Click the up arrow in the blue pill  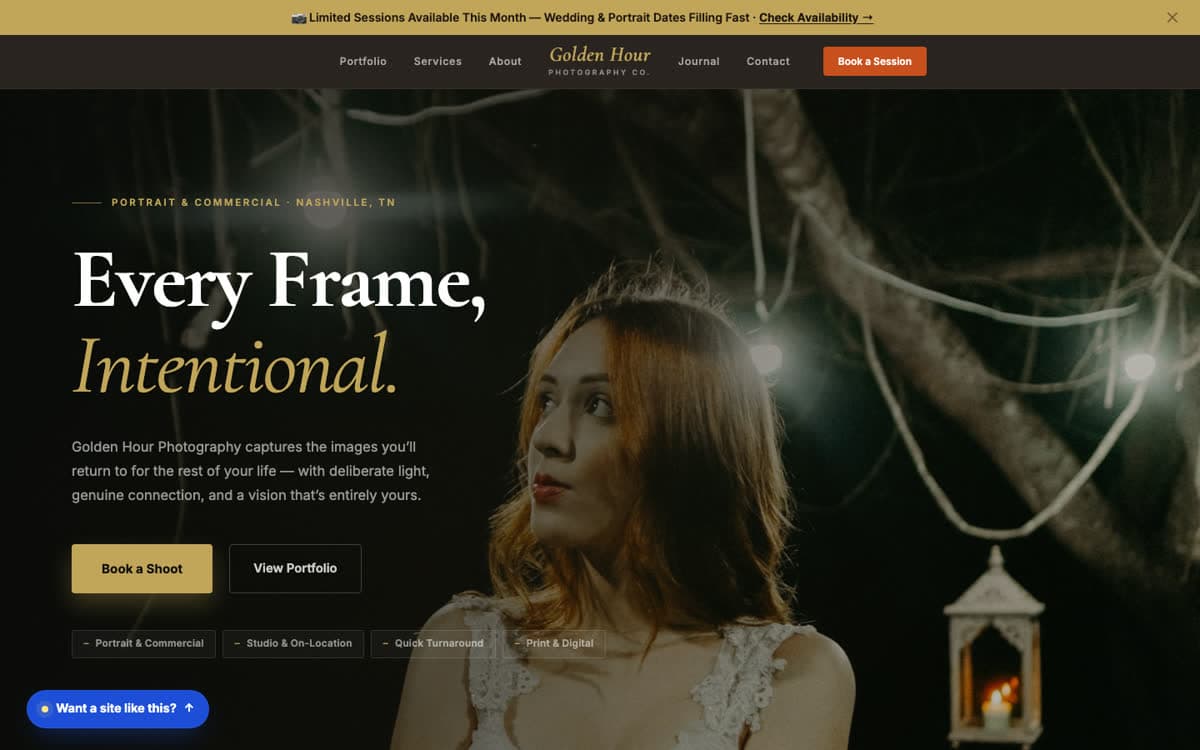(x=189, y=708)
